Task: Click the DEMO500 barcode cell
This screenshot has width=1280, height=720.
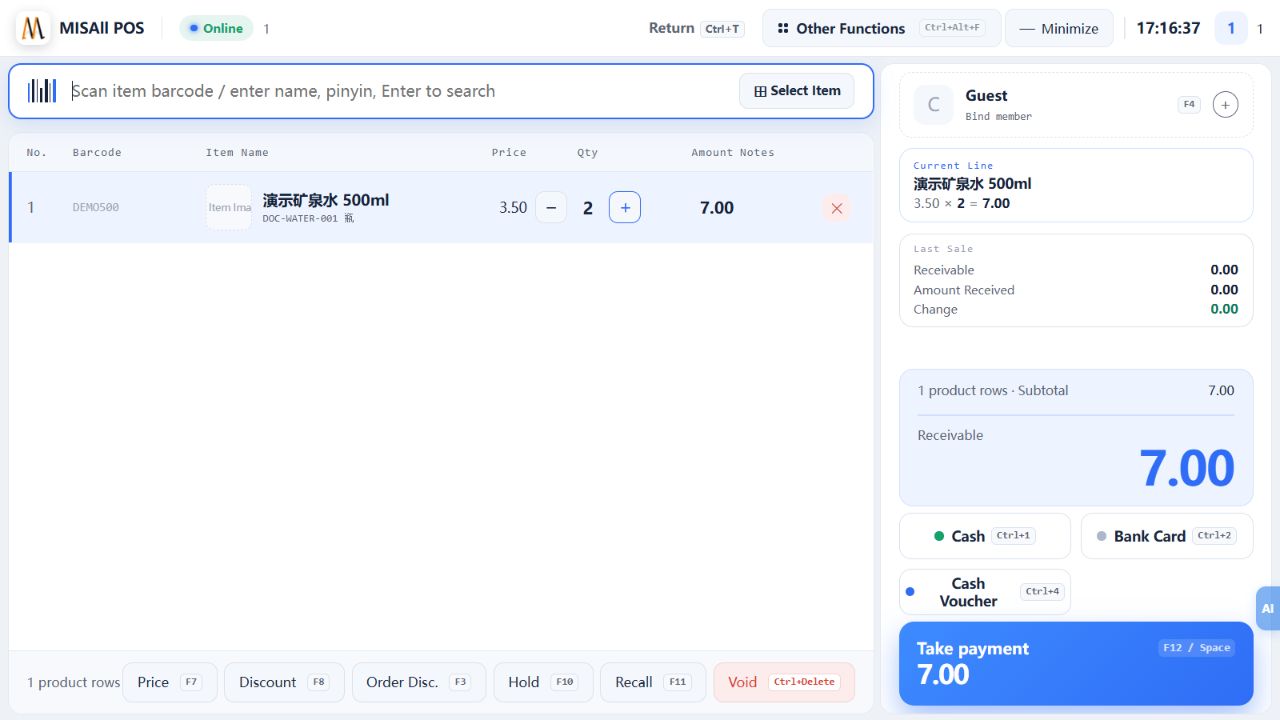Action: click(x=96, y=208)
